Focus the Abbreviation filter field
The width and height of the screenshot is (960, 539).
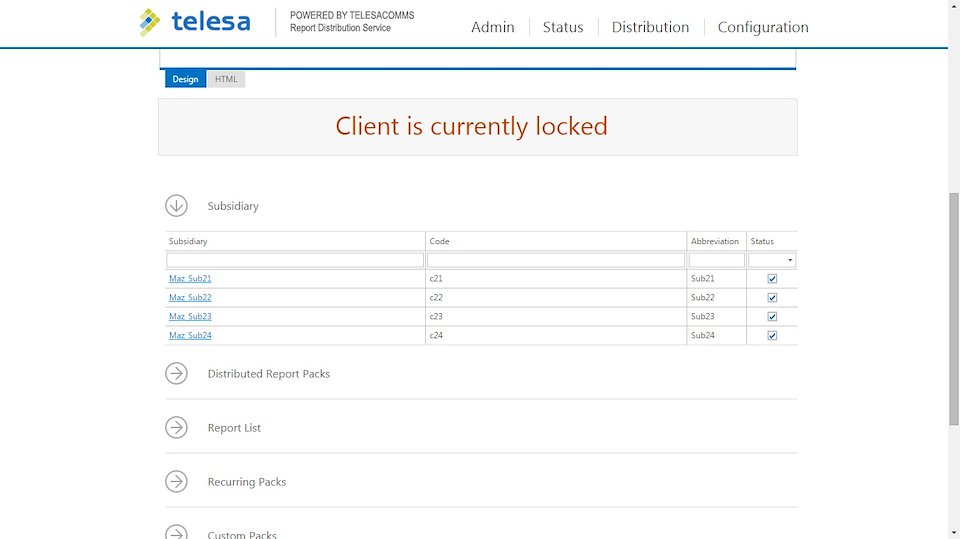[x=716, y=260]
